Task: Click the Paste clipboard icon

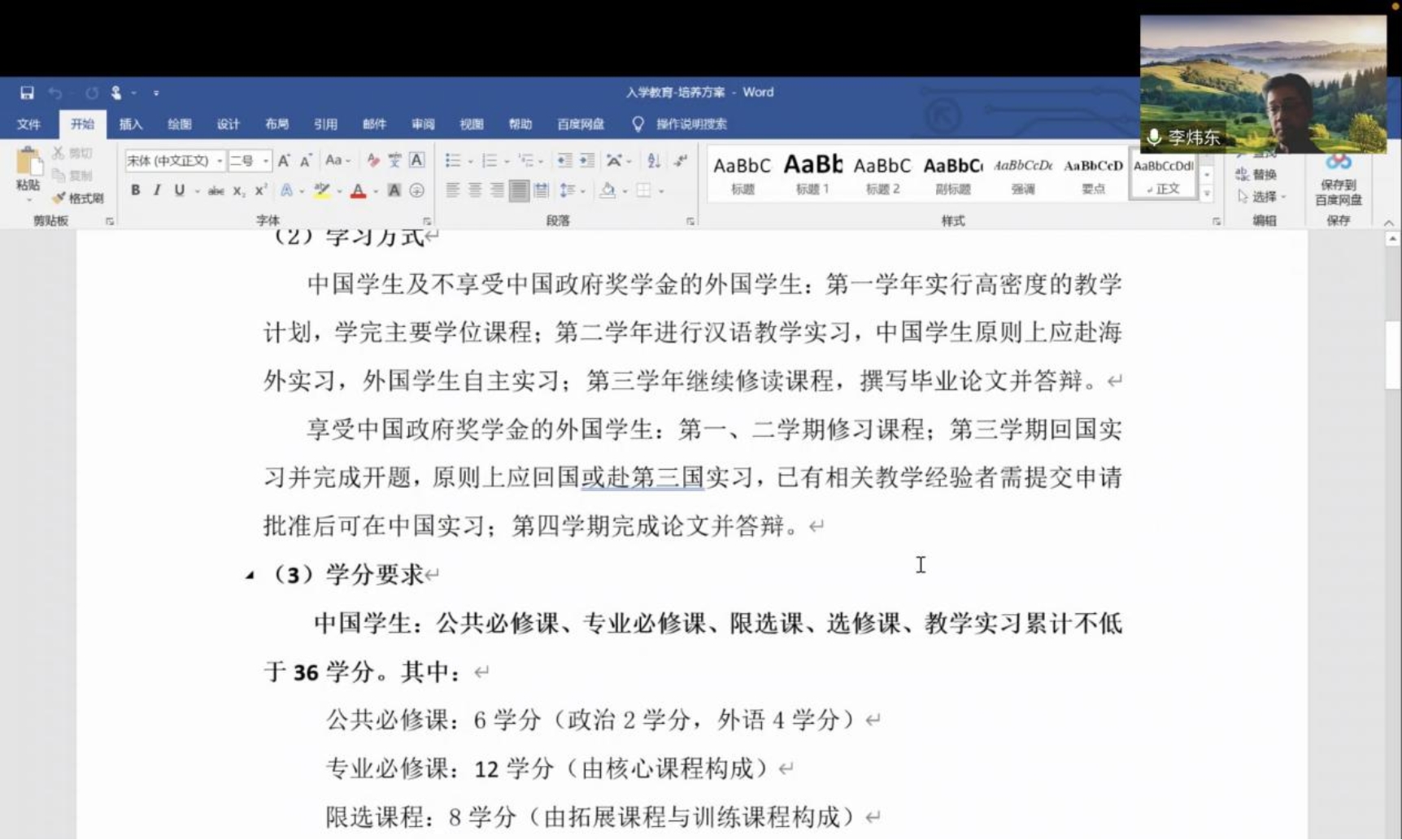Action: (28, 169)
